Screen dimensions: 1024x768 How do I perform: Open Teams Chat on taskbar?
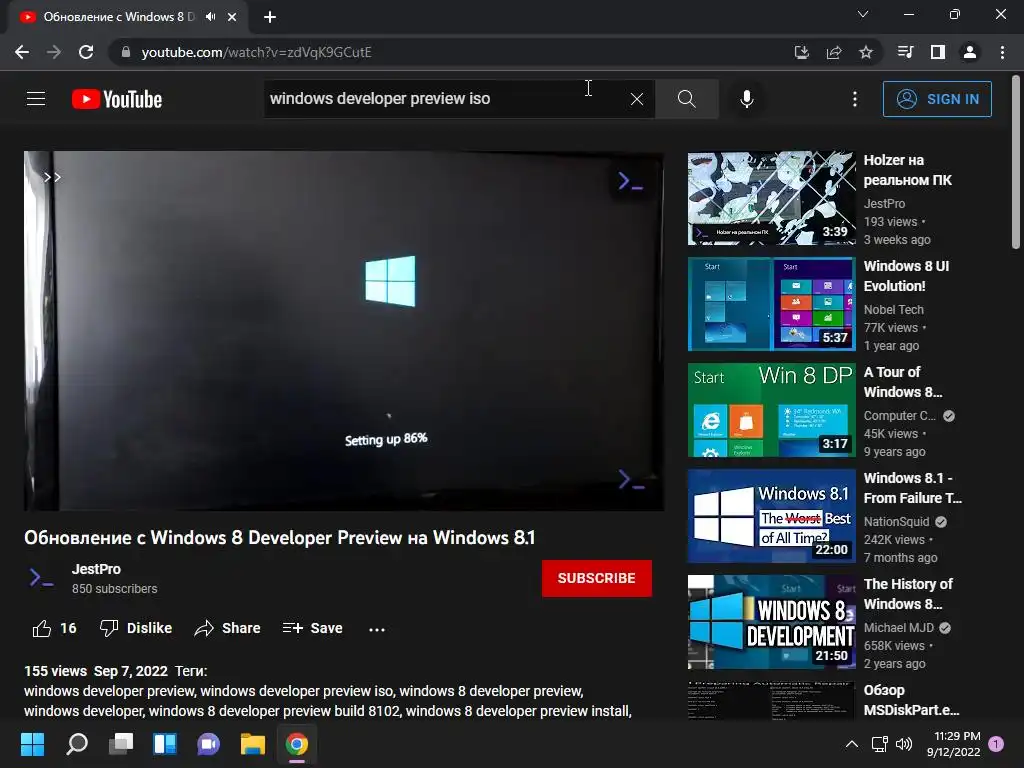click(x=208, y=744)
